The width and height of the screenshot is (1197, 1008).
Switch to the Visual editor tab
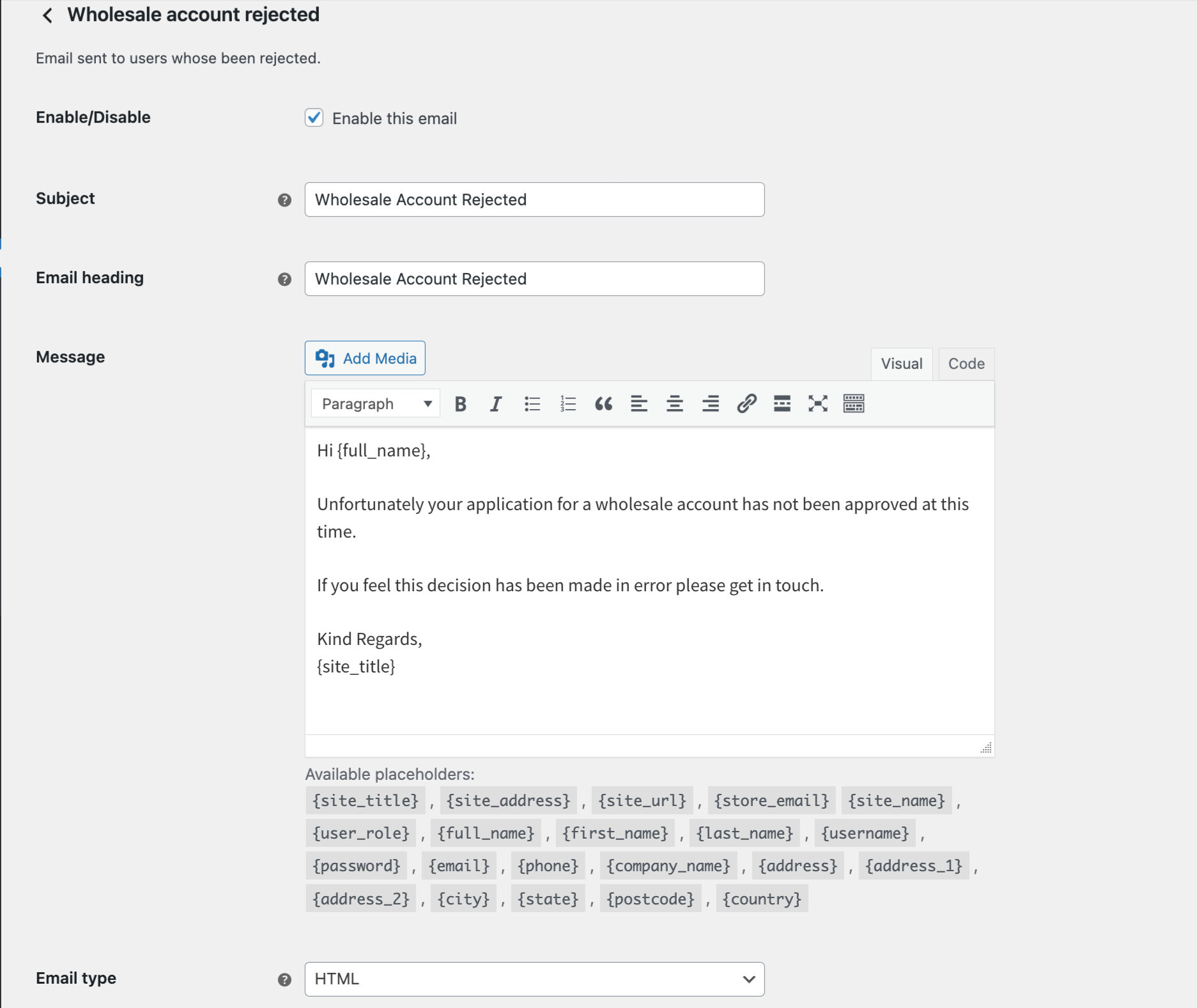[x=901, y=364]
